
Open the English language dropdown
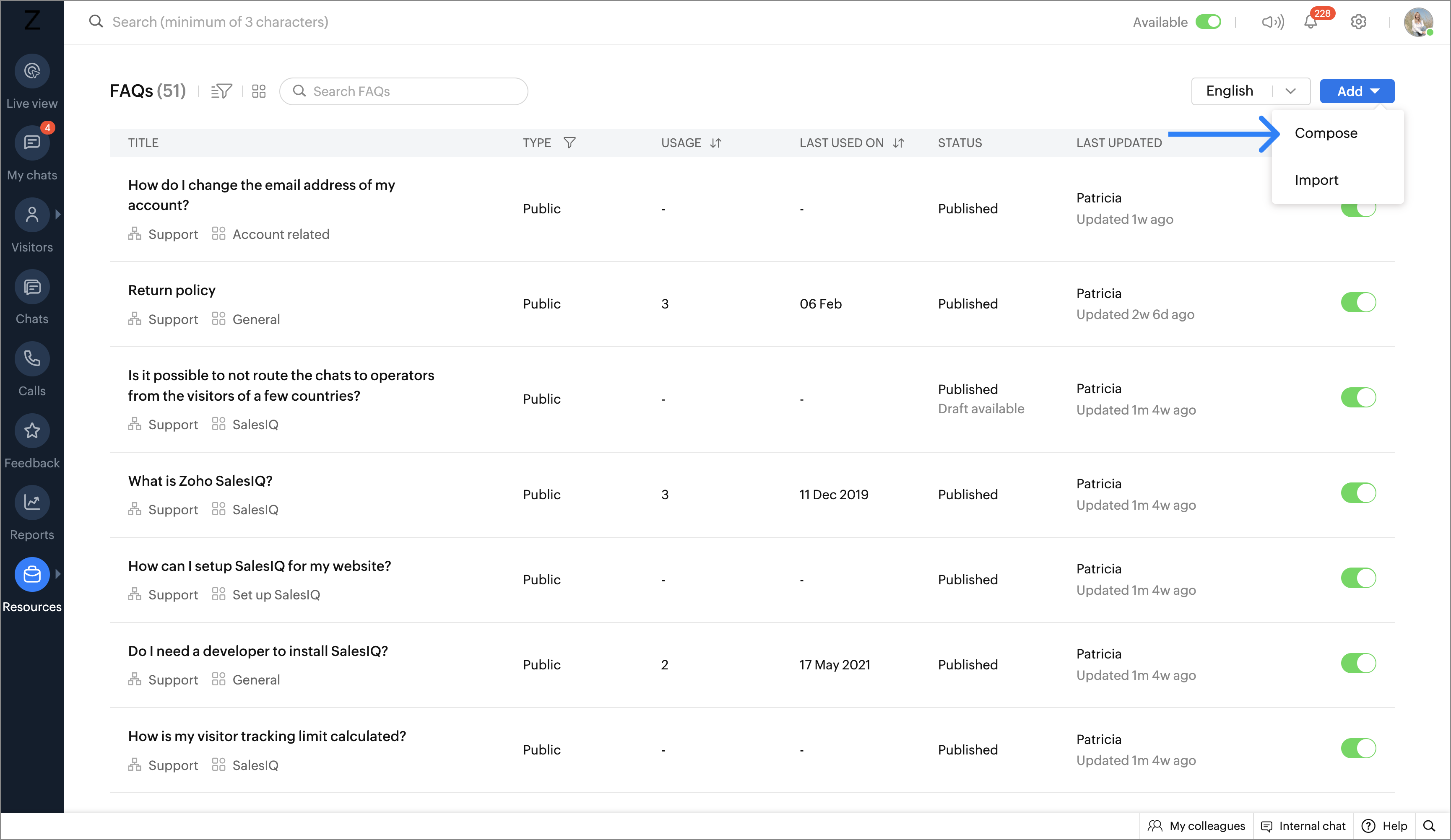click(x=1250, y=91)
